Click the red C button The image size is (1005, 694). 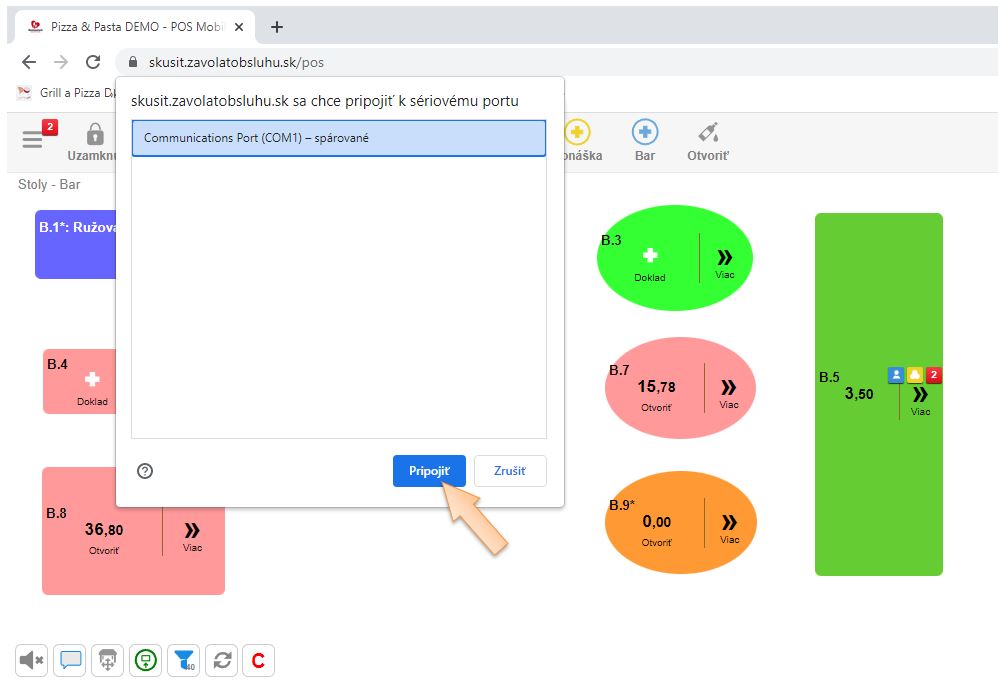click(258, 660)
